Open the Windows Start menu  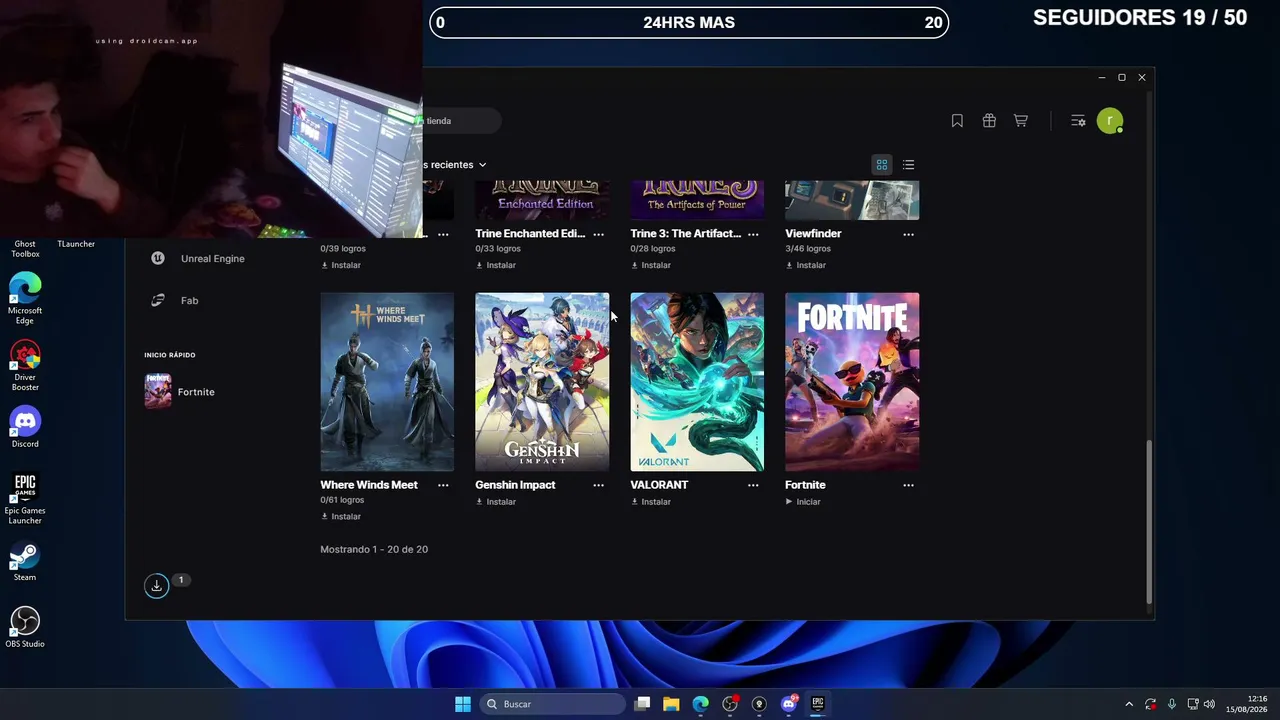coord(463,704)
